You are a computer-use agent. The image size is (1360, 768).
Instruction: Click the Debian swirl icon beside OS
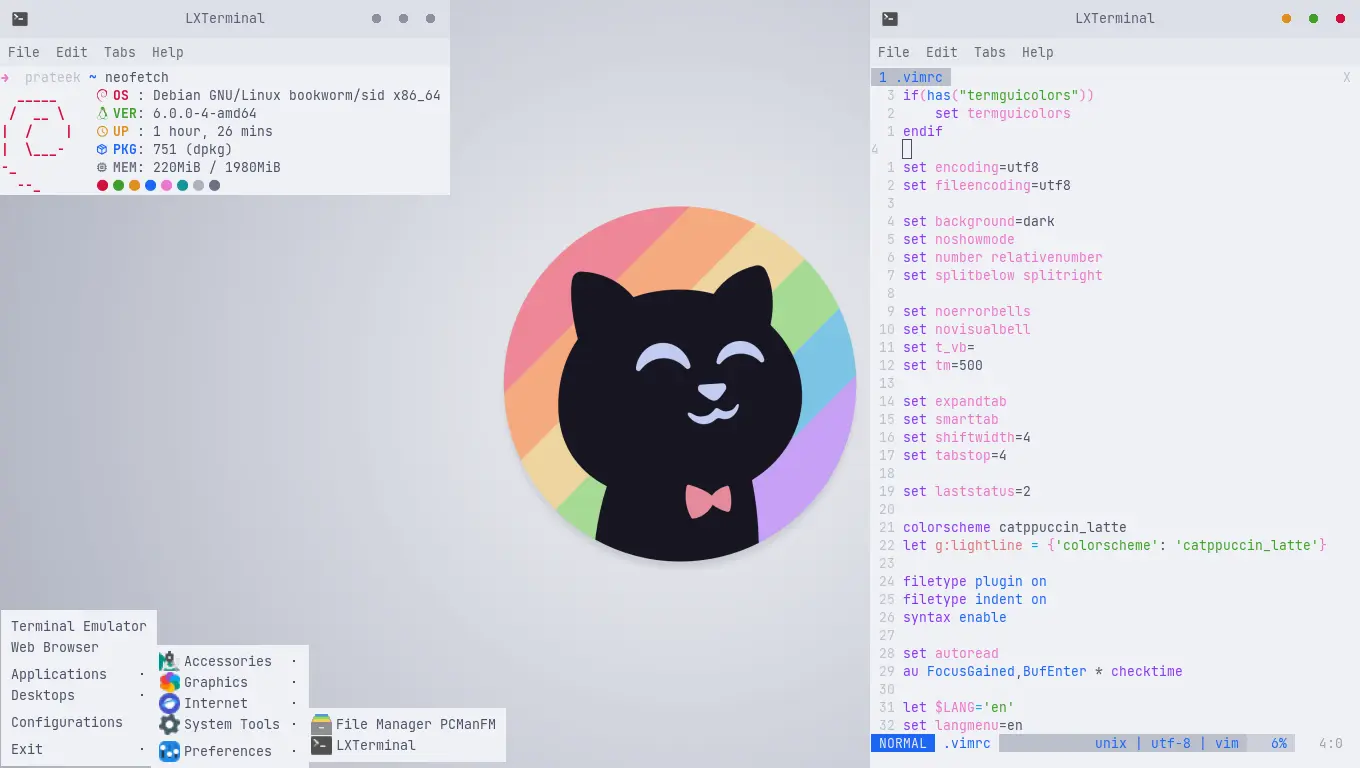coord(102,95)
